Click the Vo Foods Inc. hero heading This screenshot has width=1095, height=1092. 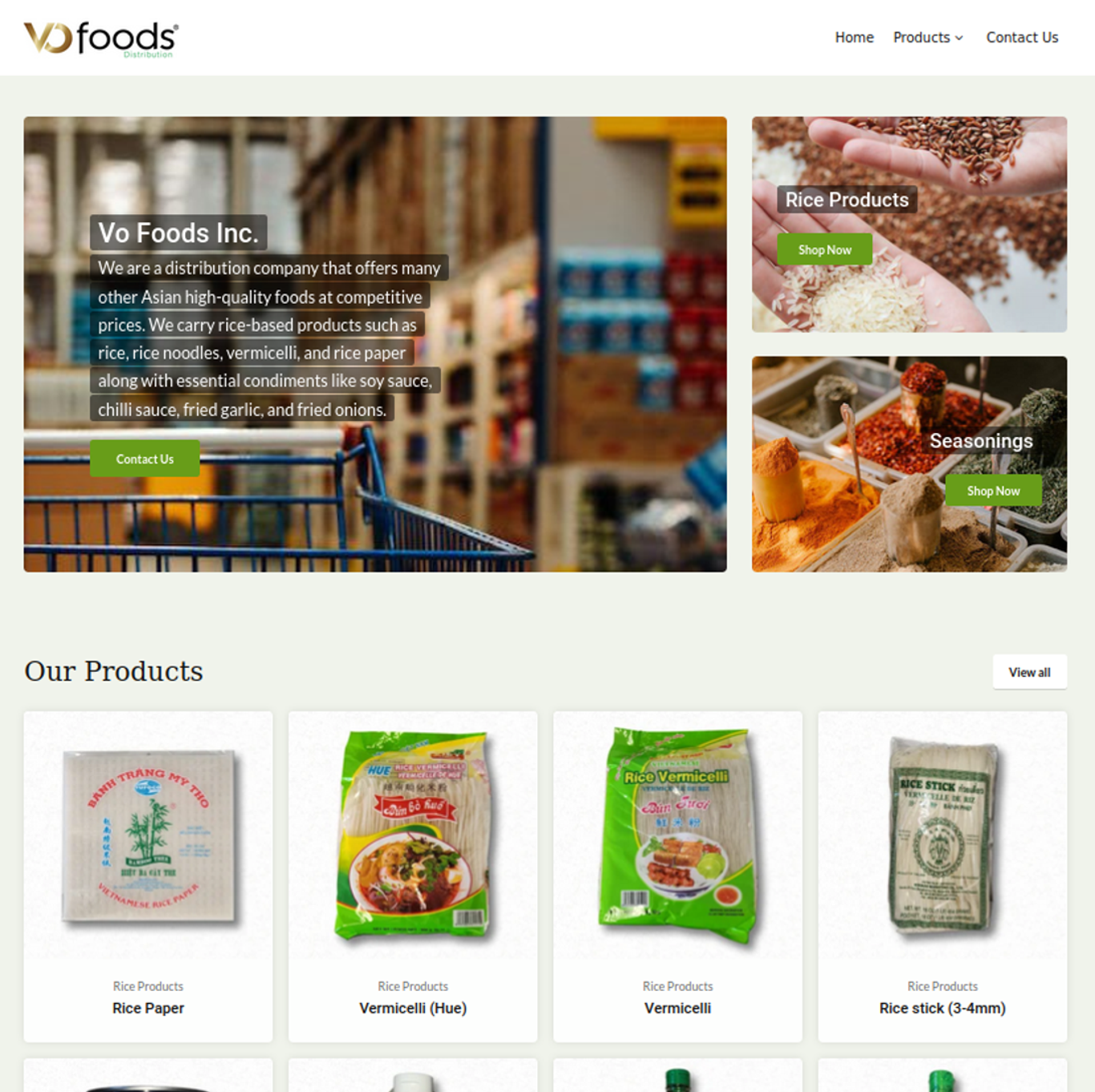click(178, 233)
